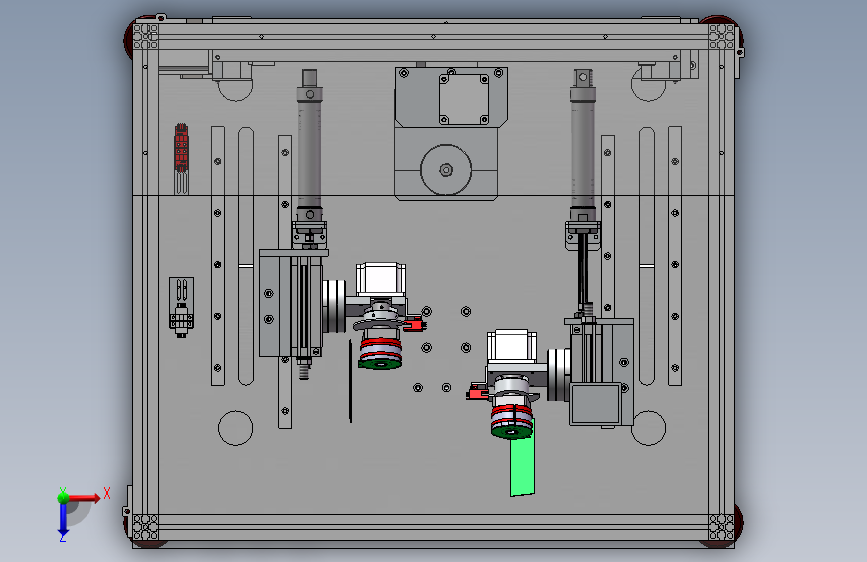
Task: Select the square motor flange at top center
Action: coord(463,99)
